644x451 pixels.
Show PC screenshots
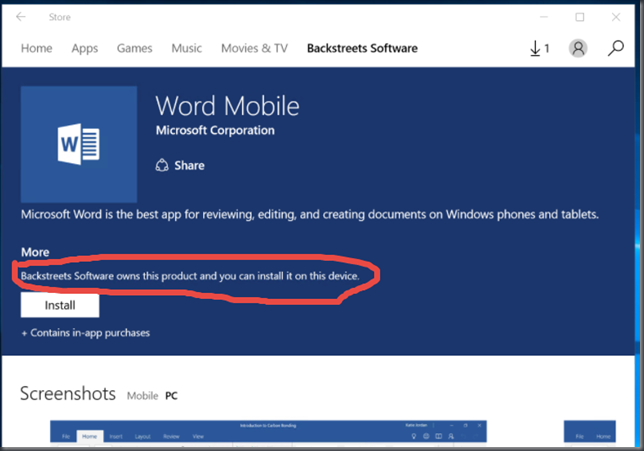[171, 396]
